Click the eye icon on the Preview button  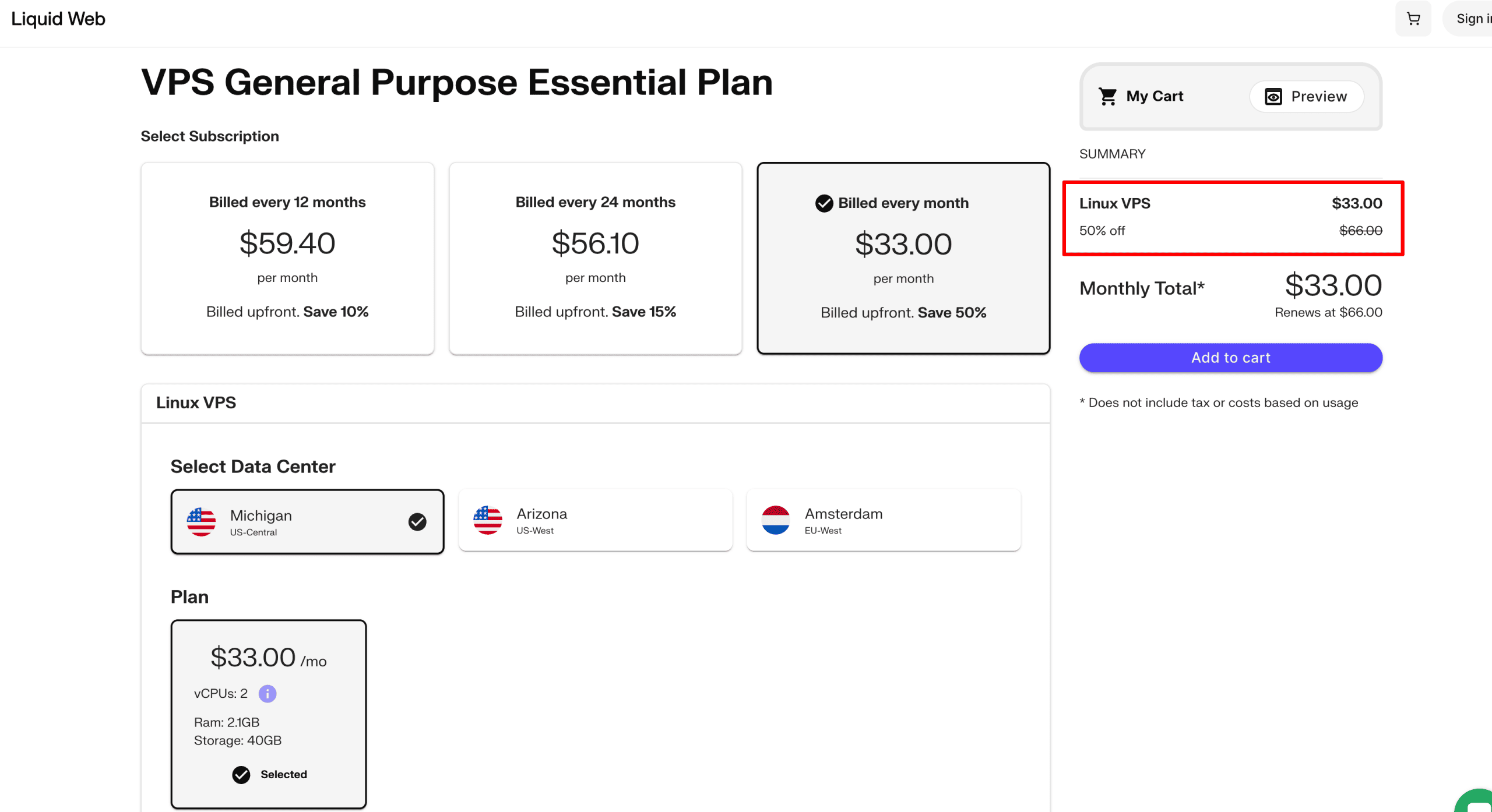(x=1275, y=96)
